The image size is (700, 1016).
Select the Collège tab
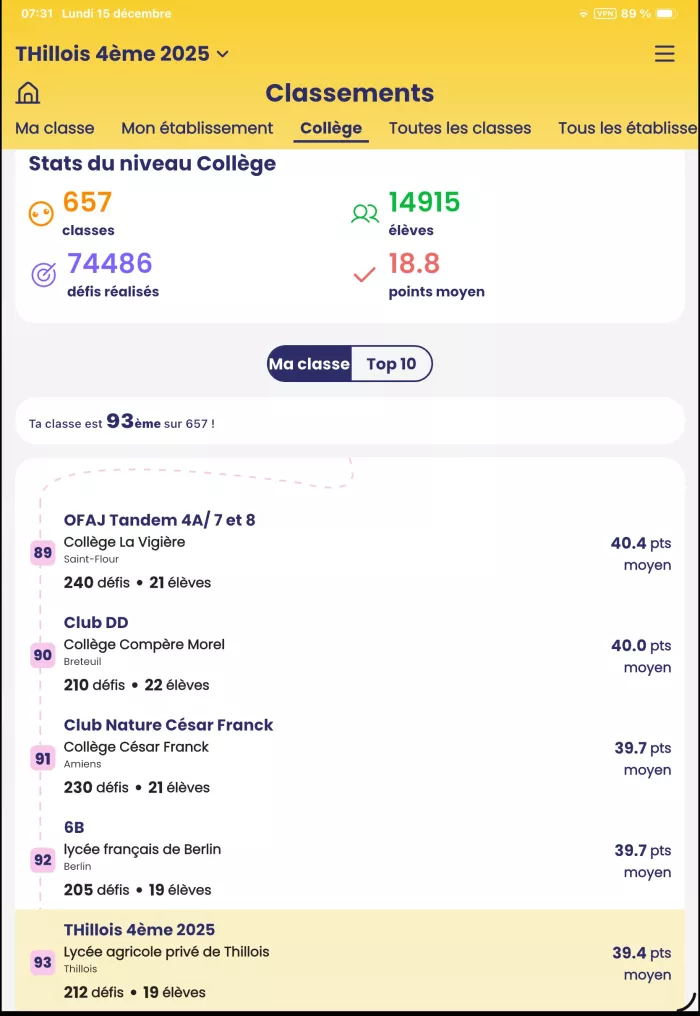pyautogui.click(x=331, y=128)
